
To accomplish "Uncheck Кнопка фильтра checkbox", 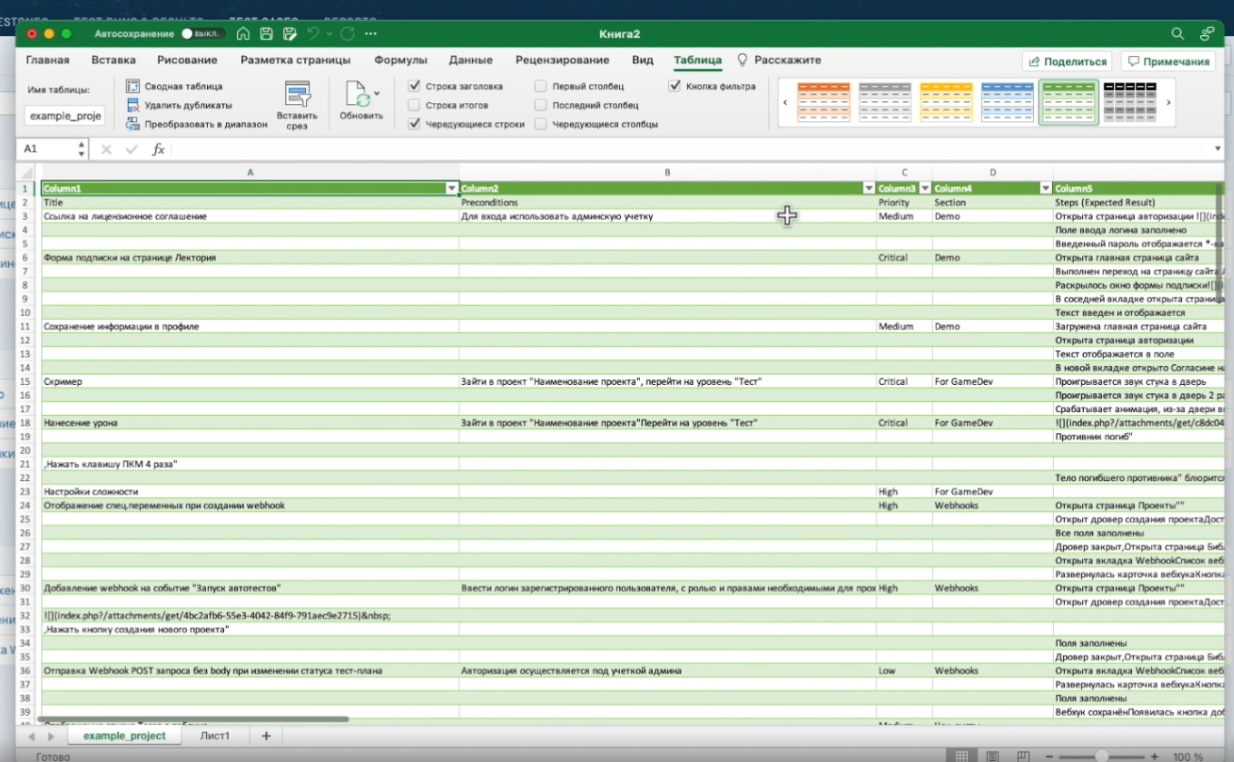I will pyautogui.click(x=675, y=86).
